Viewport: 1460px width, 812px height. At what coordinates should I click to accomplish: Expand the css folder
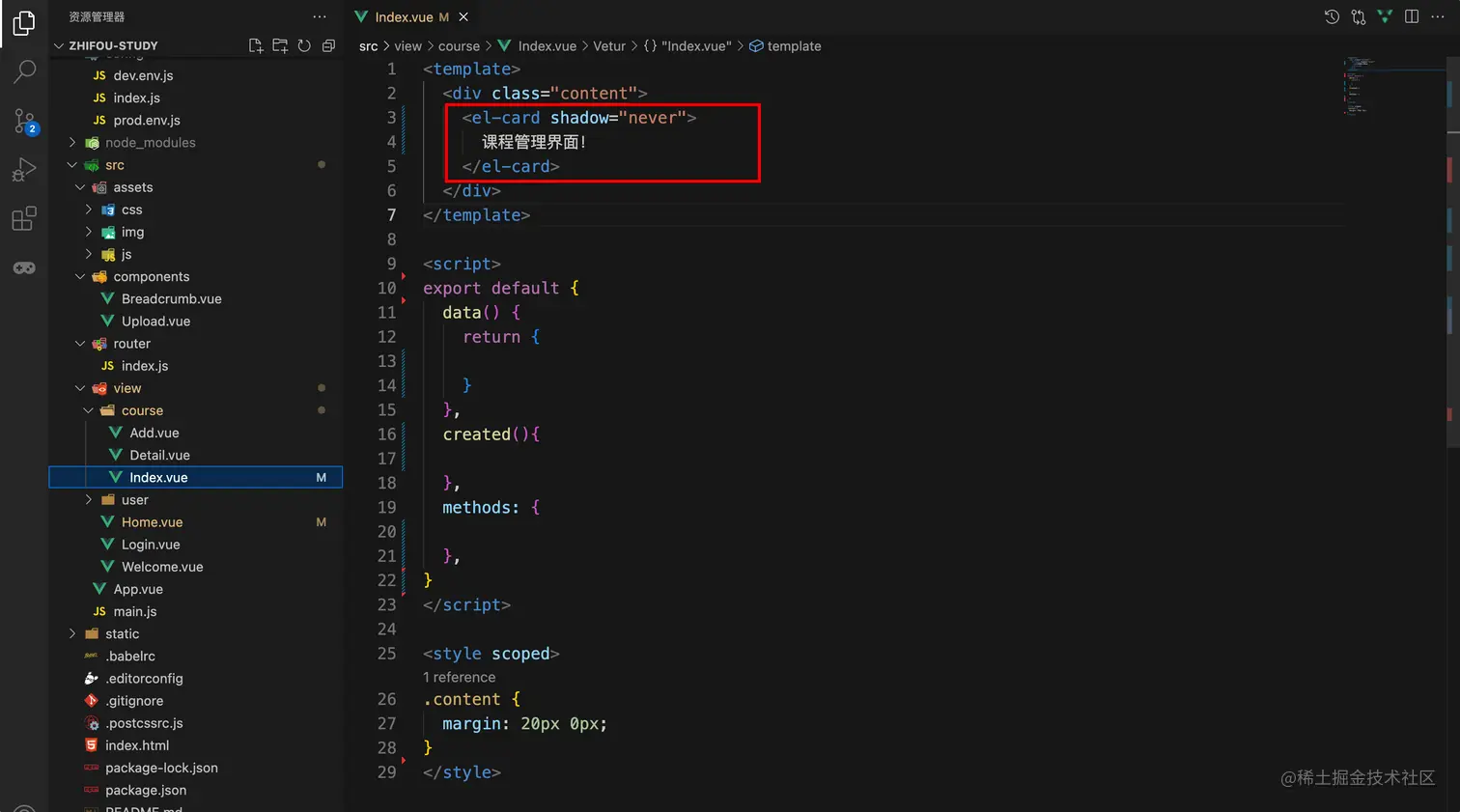tap(89, 210)
